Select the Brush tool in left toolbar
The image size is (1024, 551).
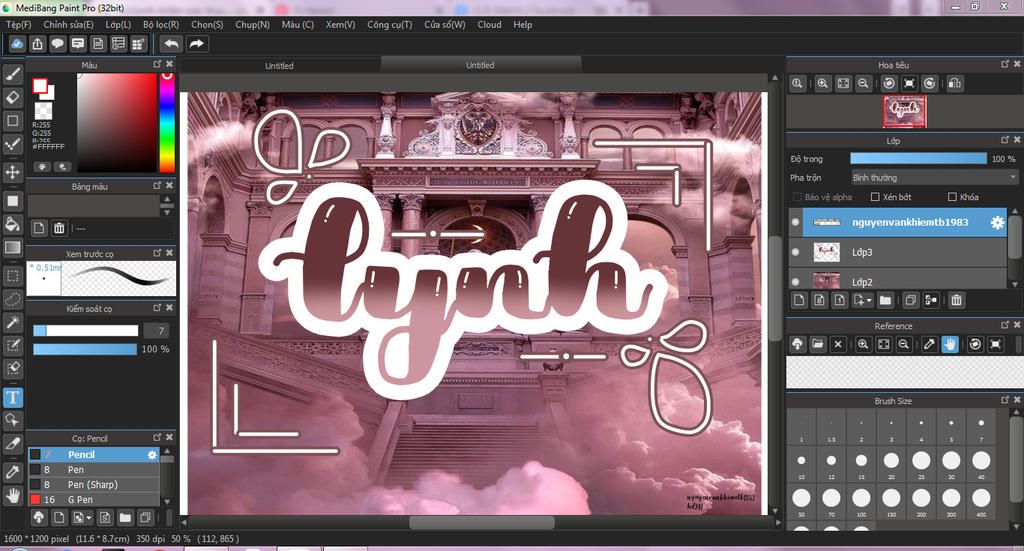pos(12,74)
